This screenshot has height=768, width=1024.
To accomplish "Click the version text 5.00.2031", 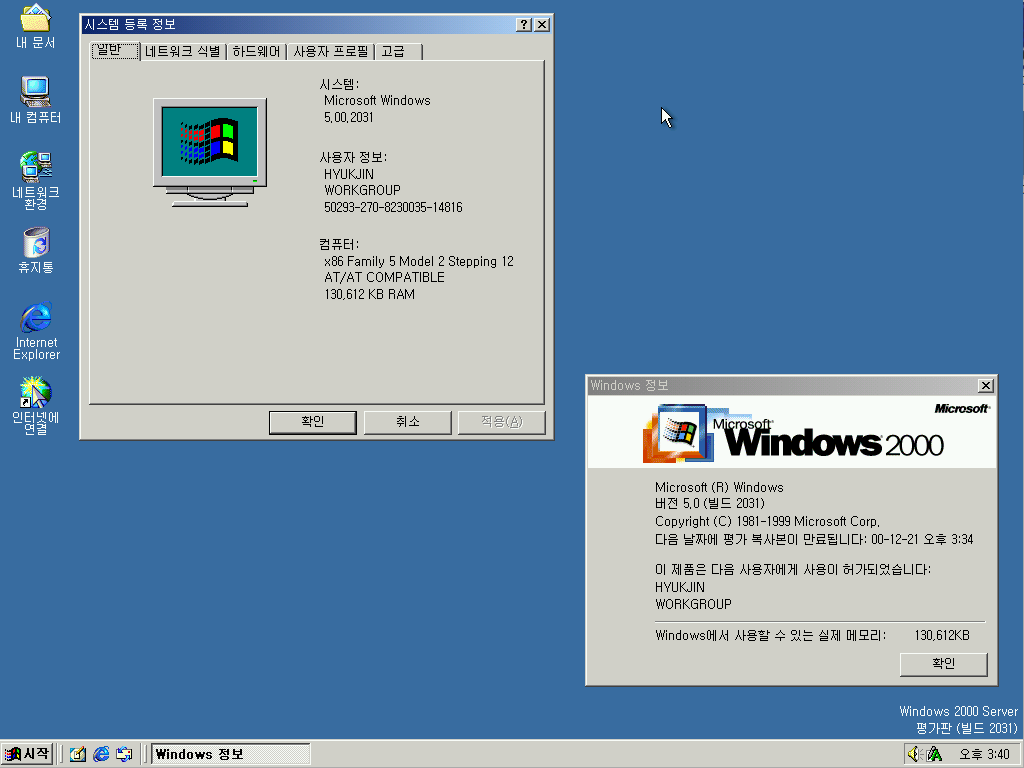I will click(x=349, y=118).
